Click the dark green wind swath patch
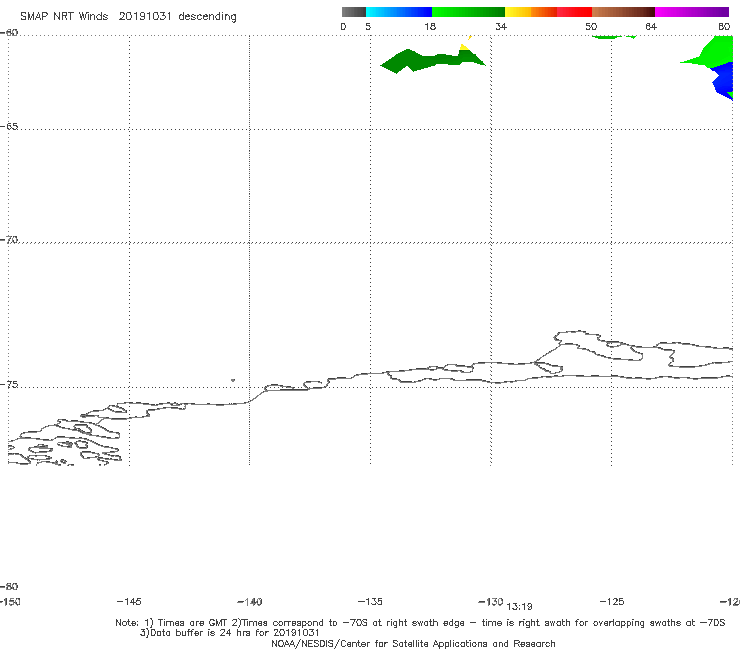Image resolution: width=740 pixels, height=650 pixels. pyautogui.click(x=432, y=61)
